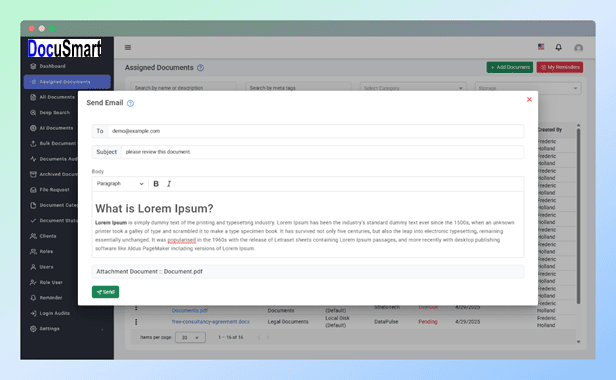Image resolution: width=616 pixels, height=380 pixels.
Task: Open the items per page dropdown
Action: point(190,338)
